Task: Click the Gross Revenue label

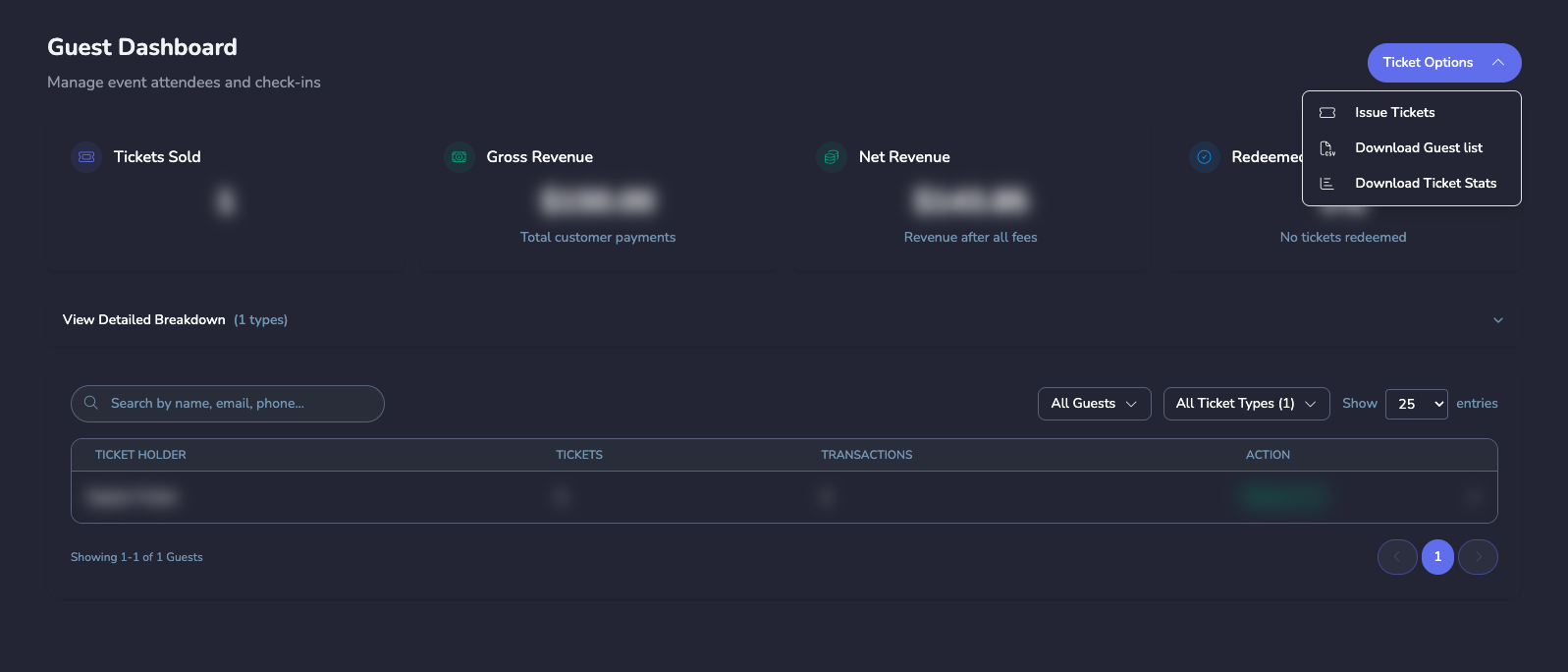Action: (x=539, y=157)
